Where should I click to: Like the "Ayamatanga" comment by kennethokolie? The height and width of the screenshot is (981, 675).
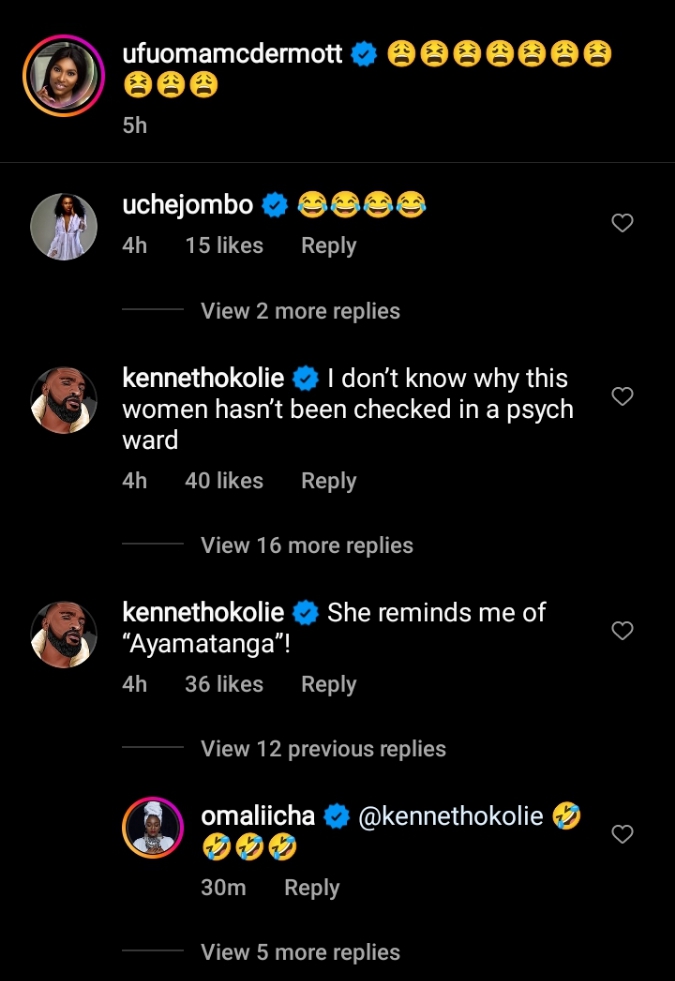[622, 631]
